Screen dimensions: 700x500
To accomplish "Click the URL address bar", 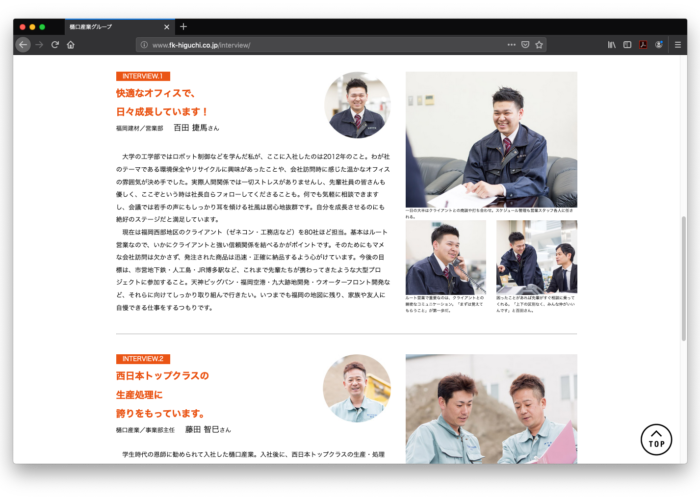I will click(x=320, y=45).
